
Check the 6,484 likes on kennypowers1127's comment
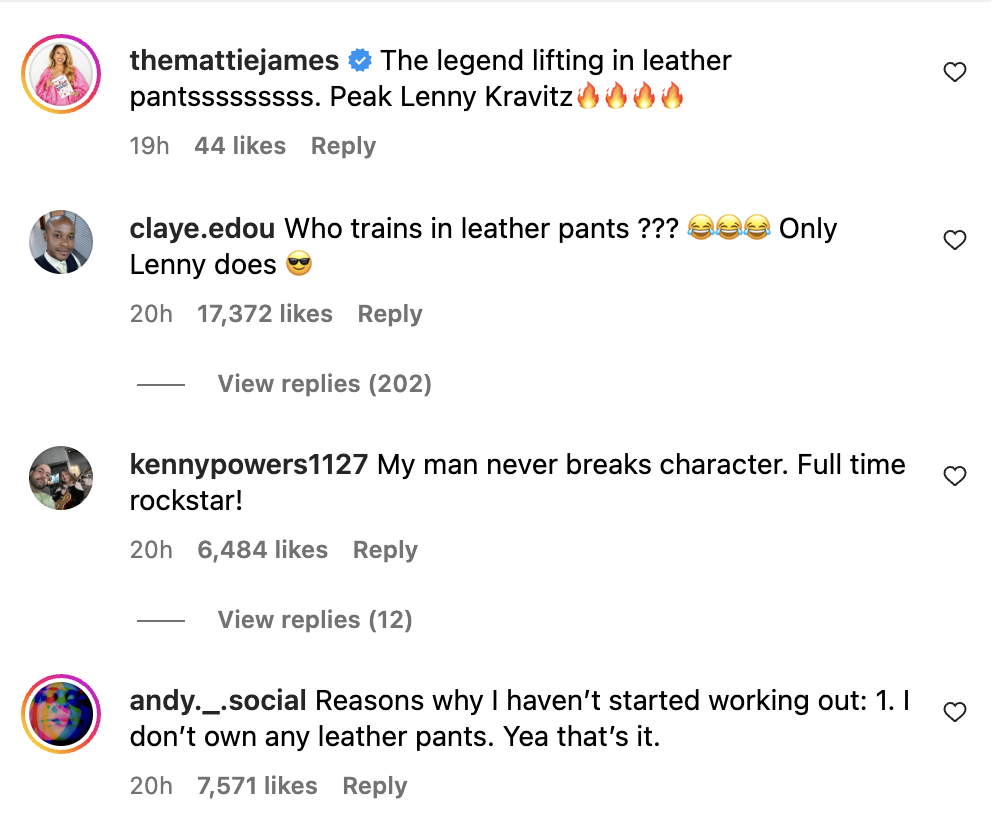point(263,549)
